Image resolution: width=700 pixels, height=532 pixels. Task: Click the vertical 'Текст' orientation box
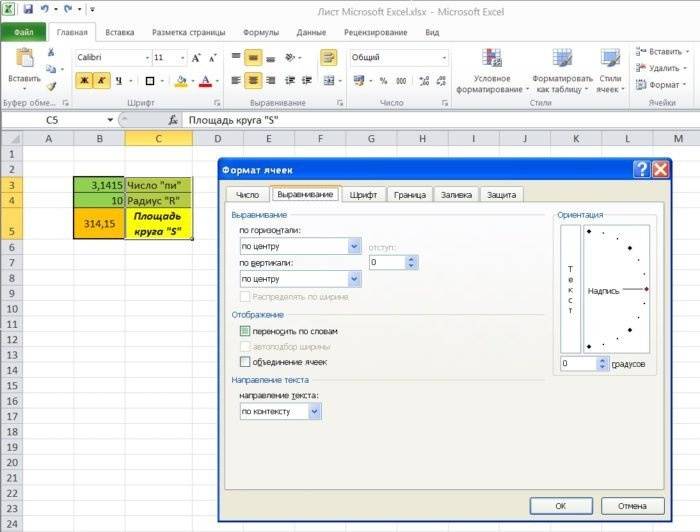[x=570, y=290]
